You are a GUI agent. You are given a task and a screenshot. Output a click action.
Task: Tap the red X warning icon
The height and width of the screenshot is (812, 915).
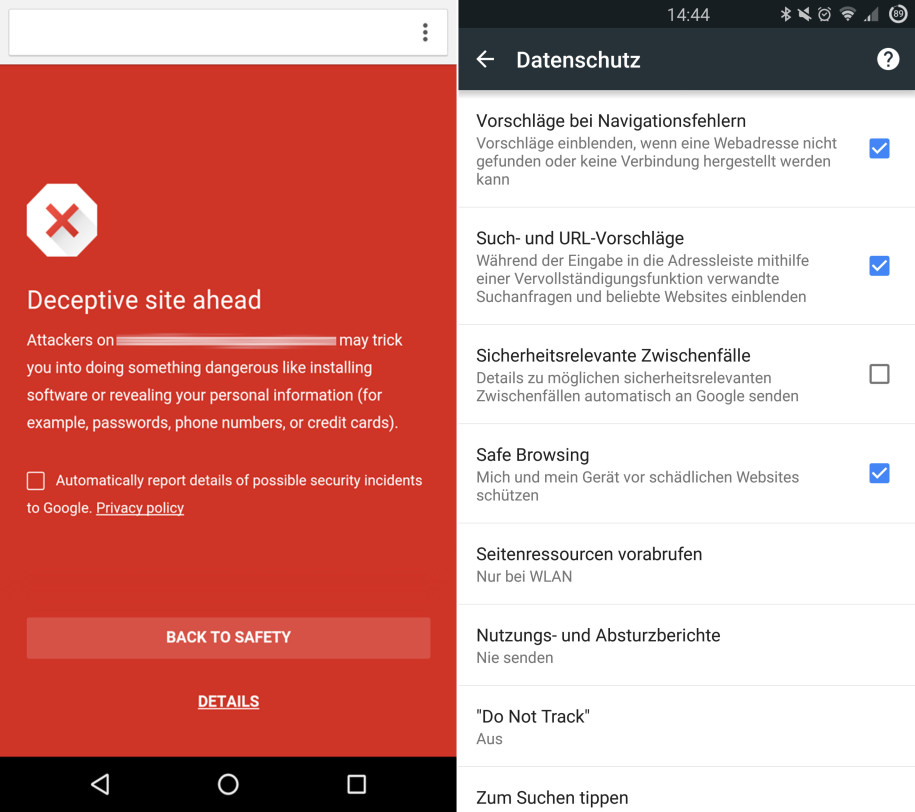(62, 220)
